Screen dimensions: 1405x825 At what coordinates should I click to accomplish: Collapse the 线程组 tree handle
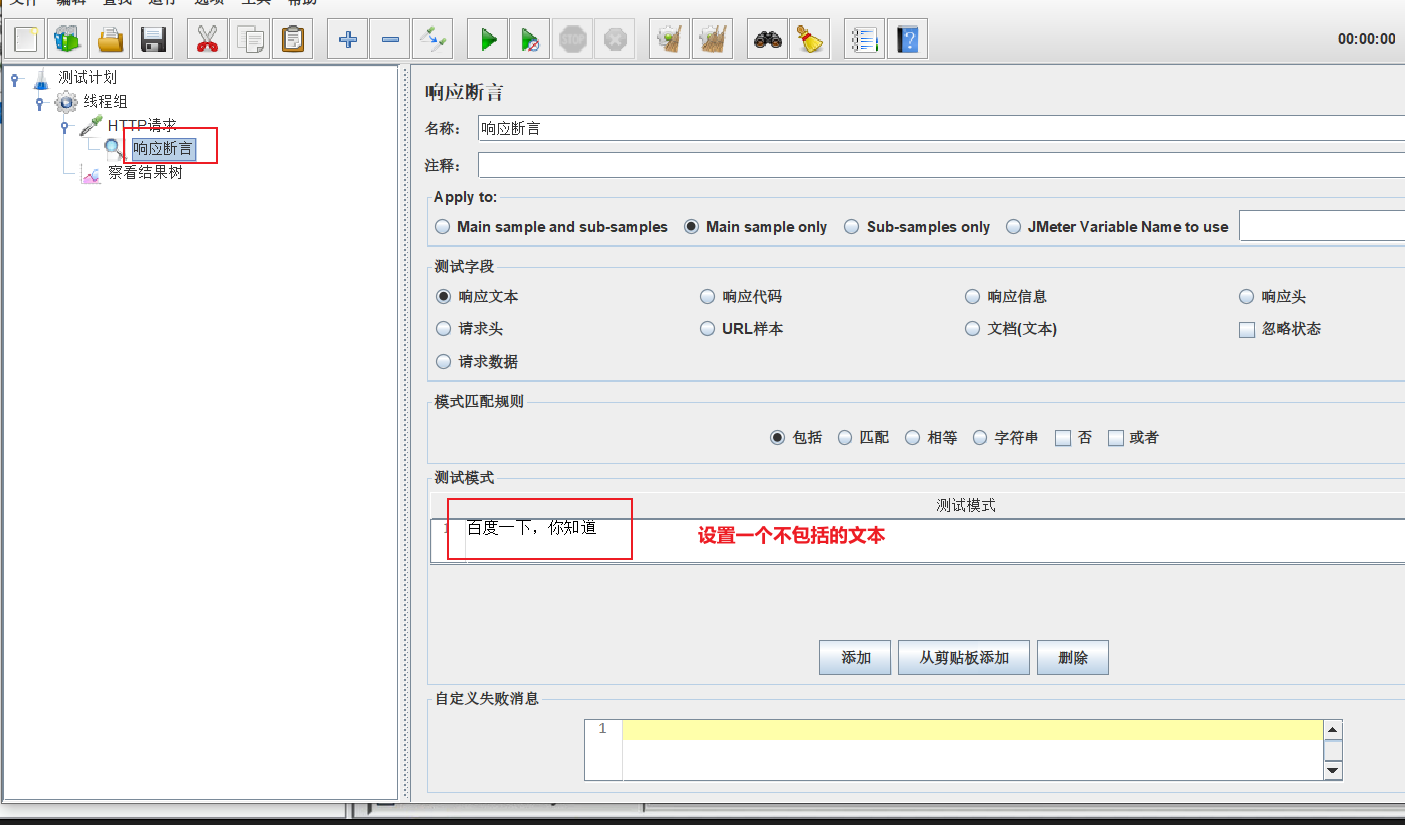pyautogui.click(x=40, y=102)
